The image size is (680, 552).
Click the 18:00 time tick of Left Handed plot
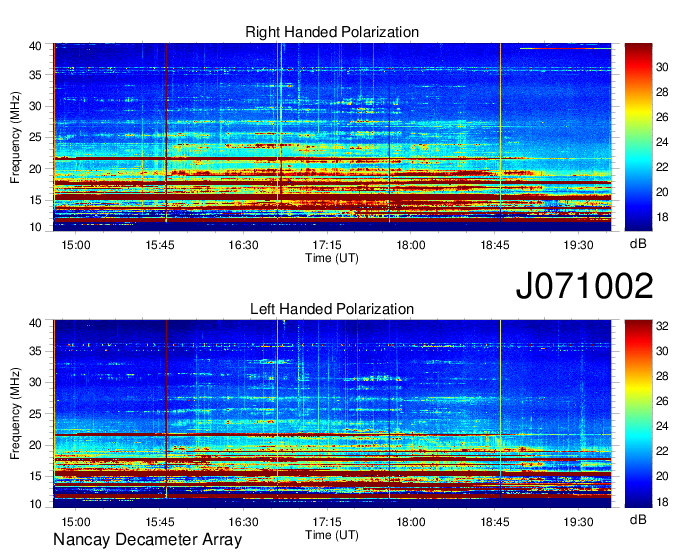point(411,522)
